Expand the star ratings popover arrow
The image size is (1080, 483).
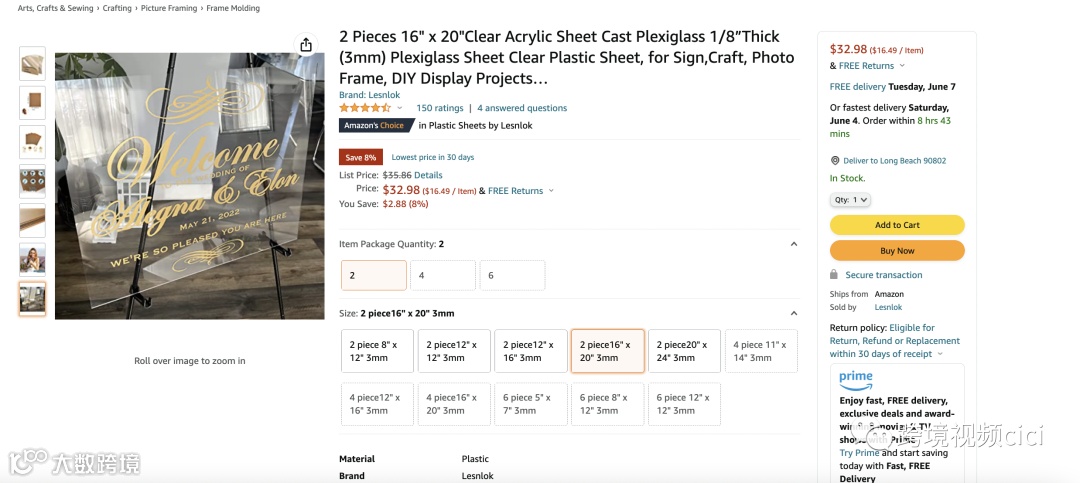pyautogui.click(x=400, y=108)
